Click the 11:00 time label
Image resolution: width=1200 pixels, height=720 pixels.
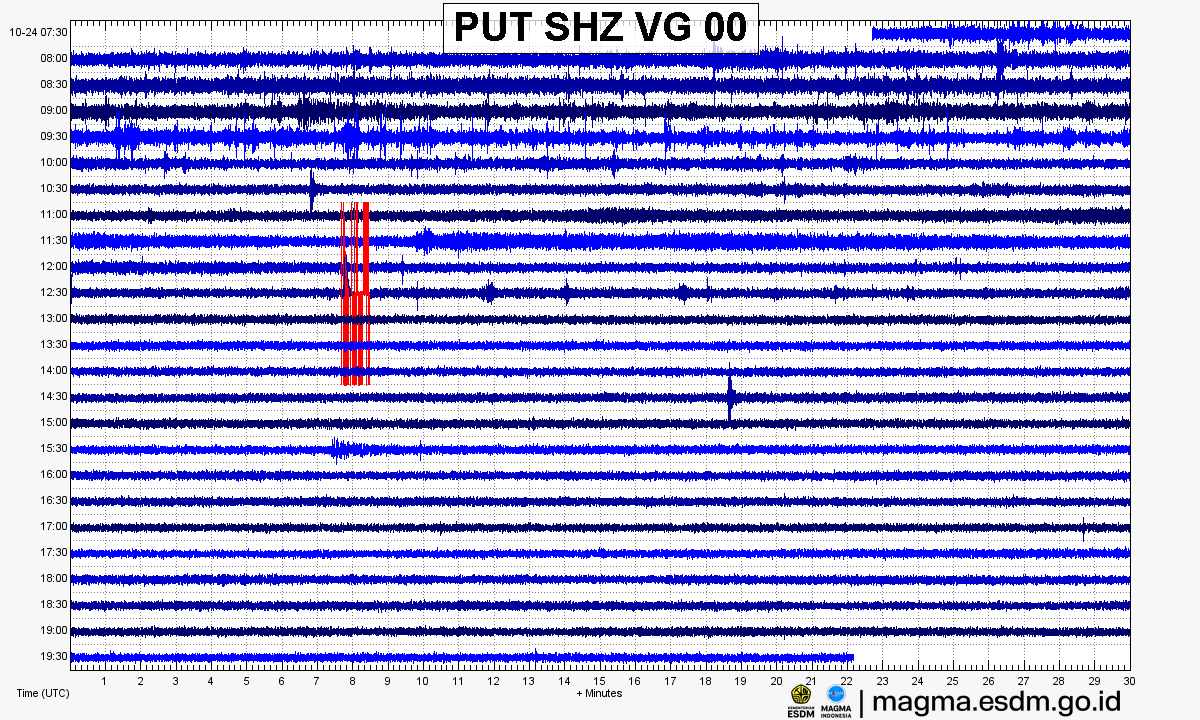54,214
